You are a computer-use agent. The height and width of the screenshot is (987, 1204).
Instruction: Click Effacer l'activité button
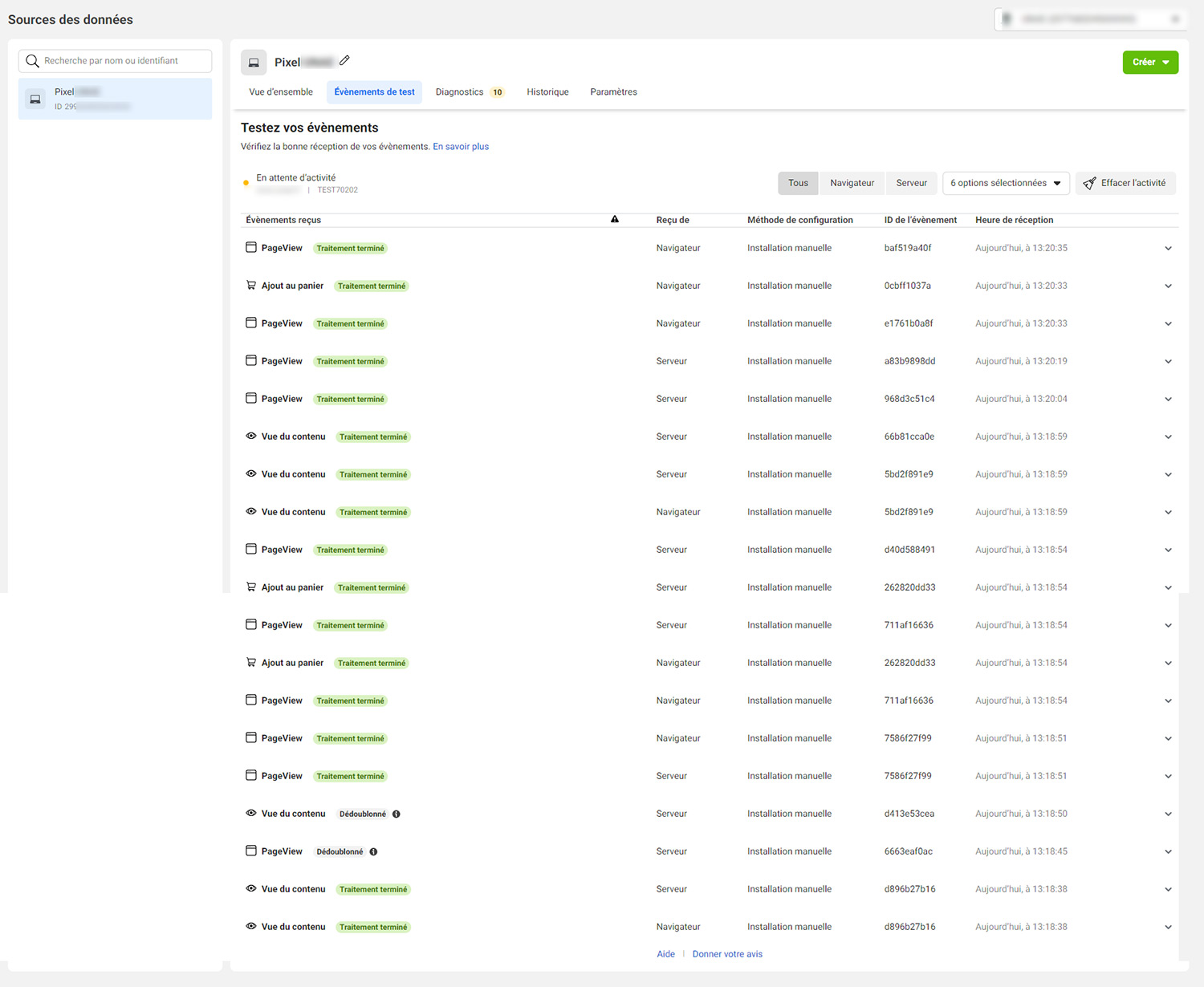(1125, 183)
